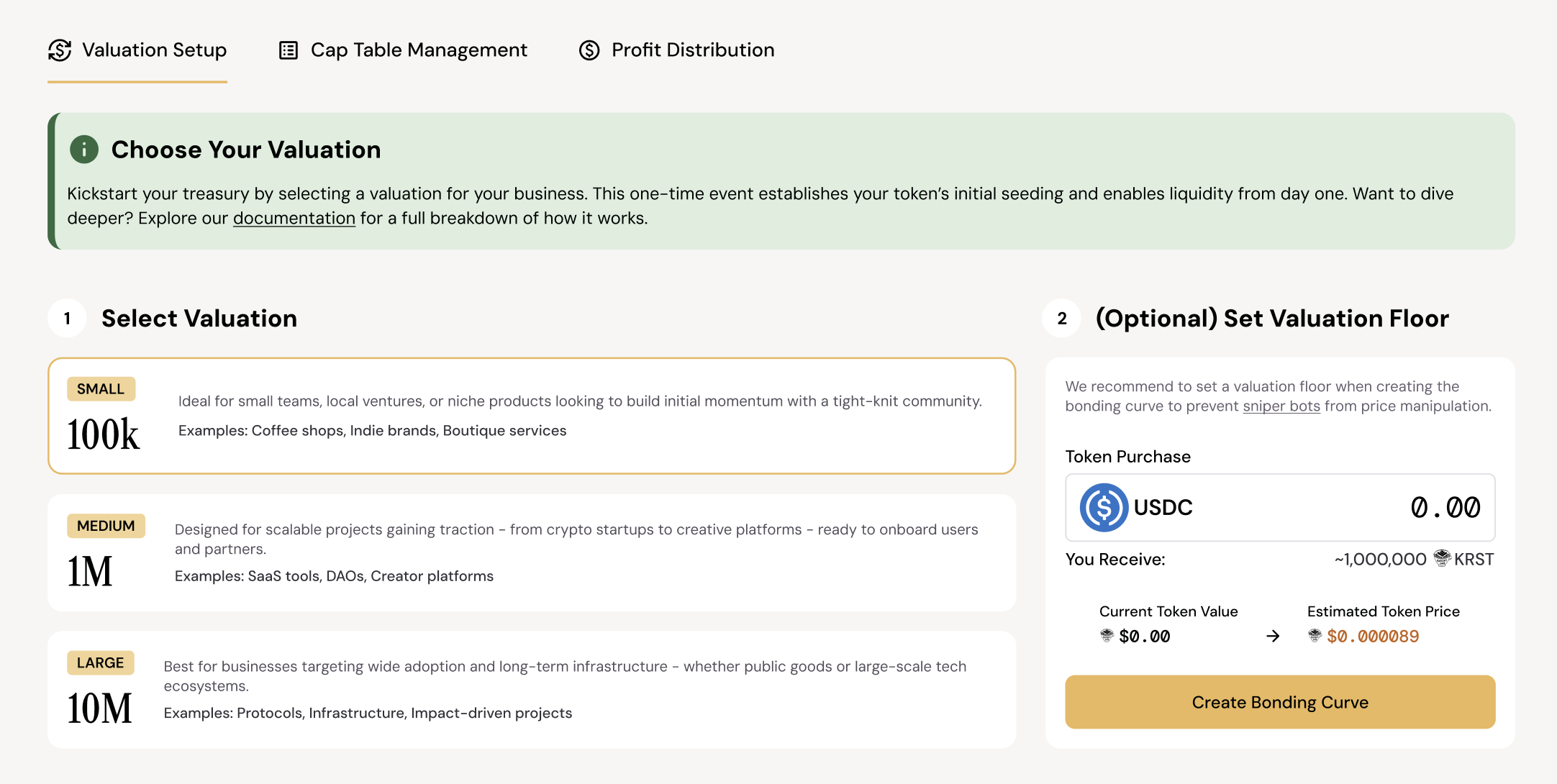Screen dimensions: 1557x784
Task: Follow the sniper bots link
Action: 1281,406
